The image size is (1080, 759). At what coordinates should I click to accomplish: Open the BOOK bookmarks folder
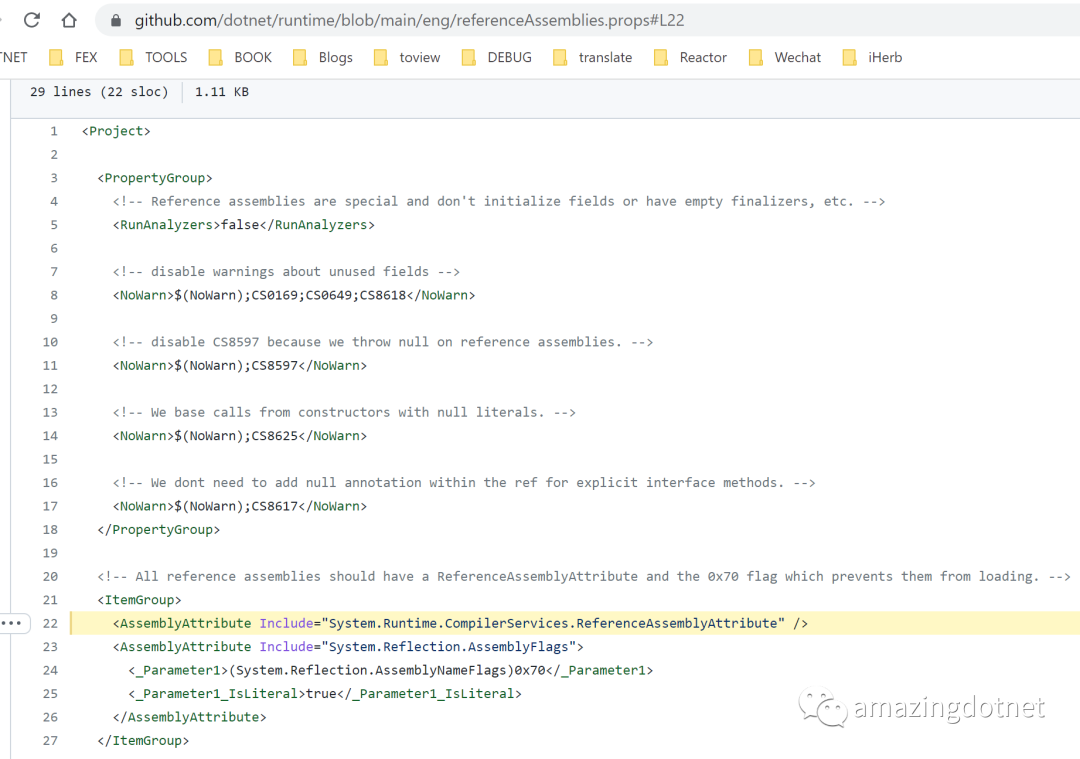[240, 57]
